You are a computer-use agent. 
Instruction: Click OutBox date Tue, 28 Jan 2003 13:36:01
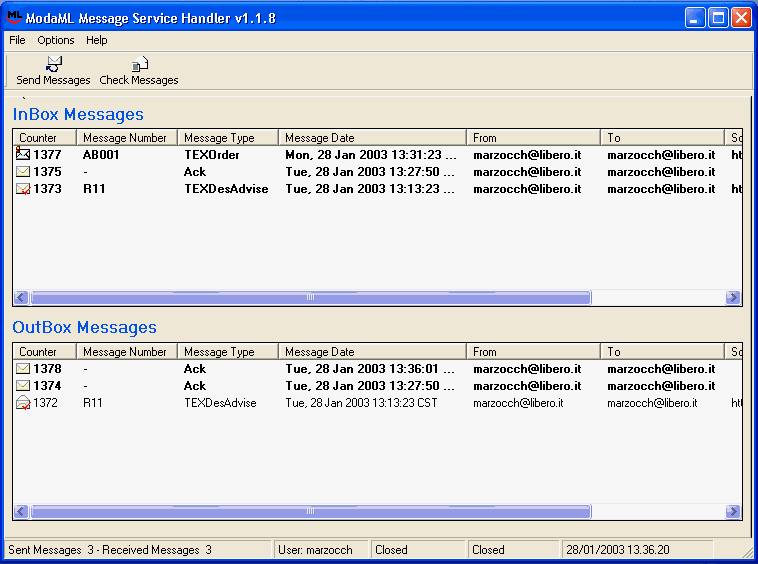[370, 369]
